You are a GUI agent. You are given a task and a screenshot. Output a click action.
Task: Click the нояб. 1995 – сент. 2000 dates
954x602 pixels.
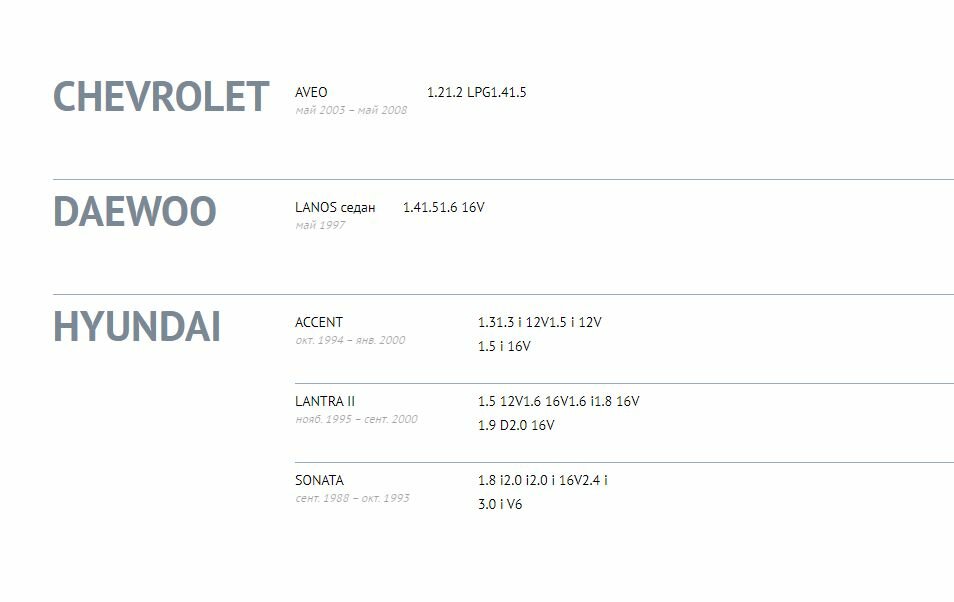click(x=357, y=419)
